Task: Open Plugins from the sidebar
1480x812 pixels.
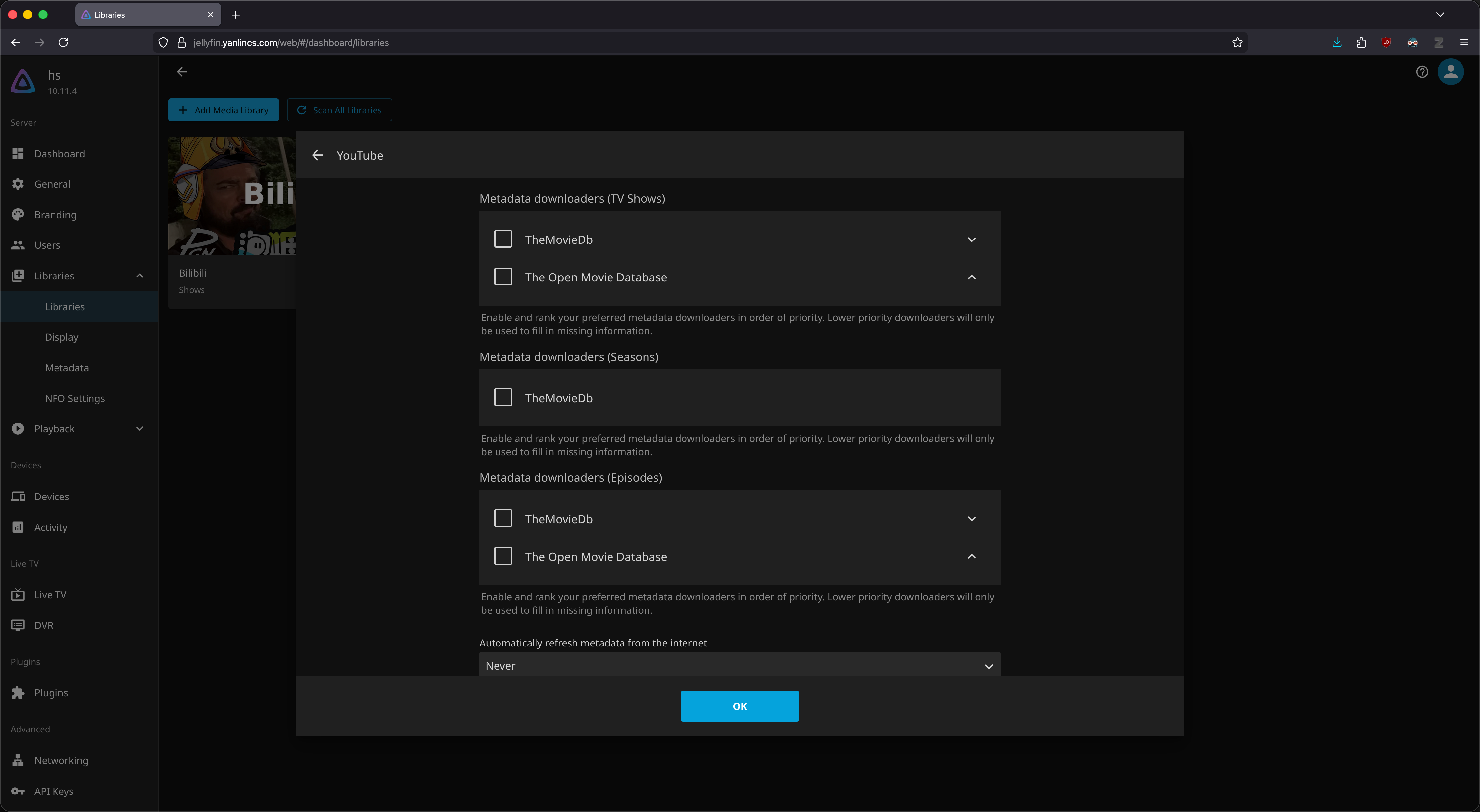Action: click(51, 692)
